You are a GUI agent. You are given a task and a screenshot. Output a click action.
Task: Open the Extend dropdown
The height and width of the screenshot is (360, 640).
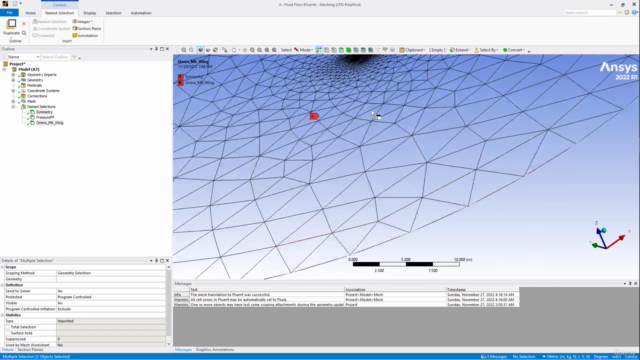[x=460, y=50]
